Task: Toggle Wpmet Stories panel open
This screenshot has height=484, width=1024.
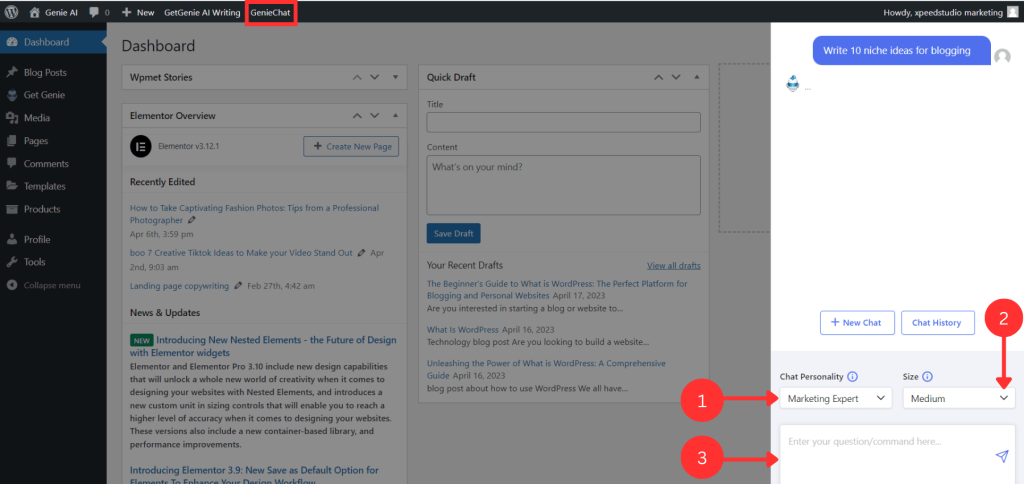Action: [395, 77]
